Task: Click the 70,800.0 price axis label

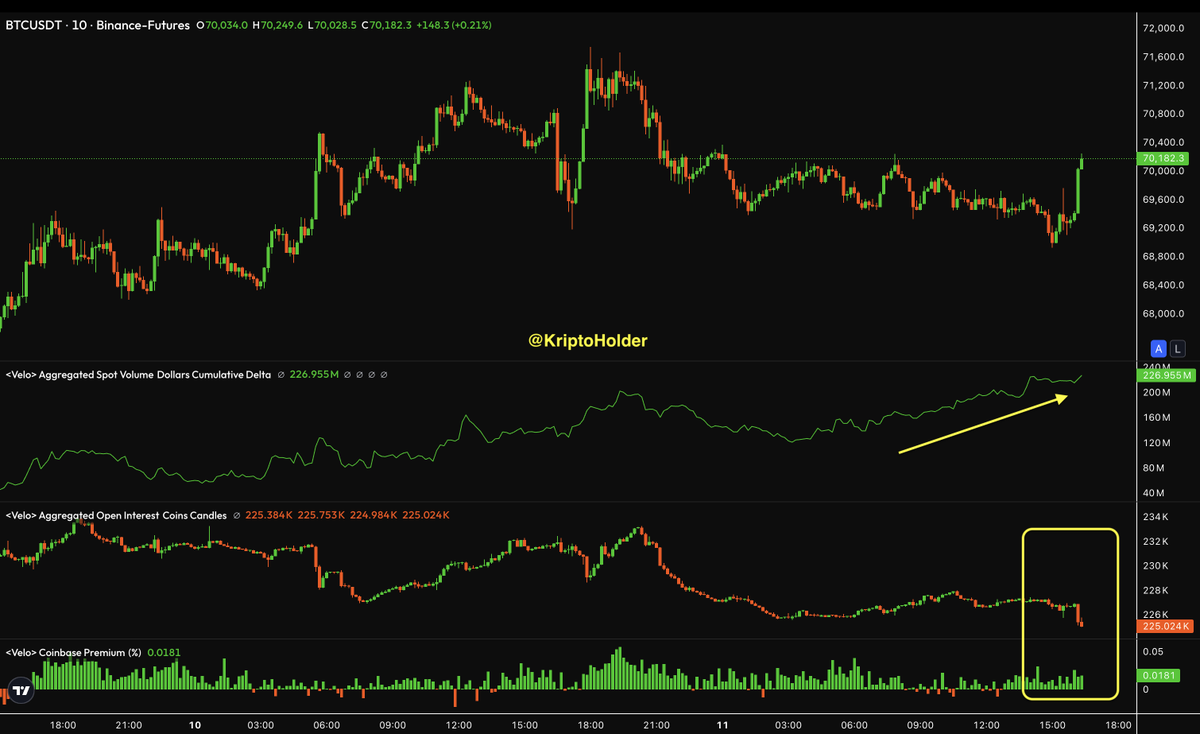Action: (x=1164, y=114)
